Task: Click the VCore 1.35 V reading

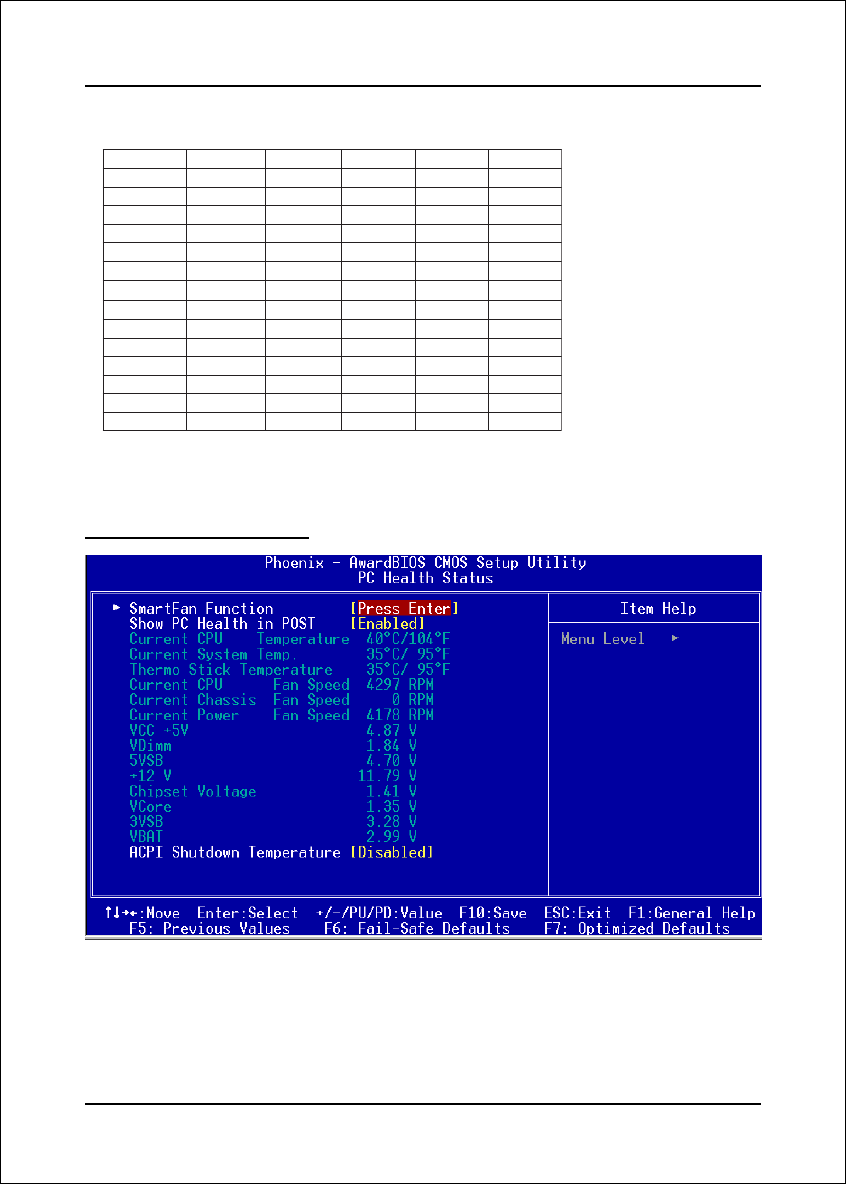Action: [391, 806]
